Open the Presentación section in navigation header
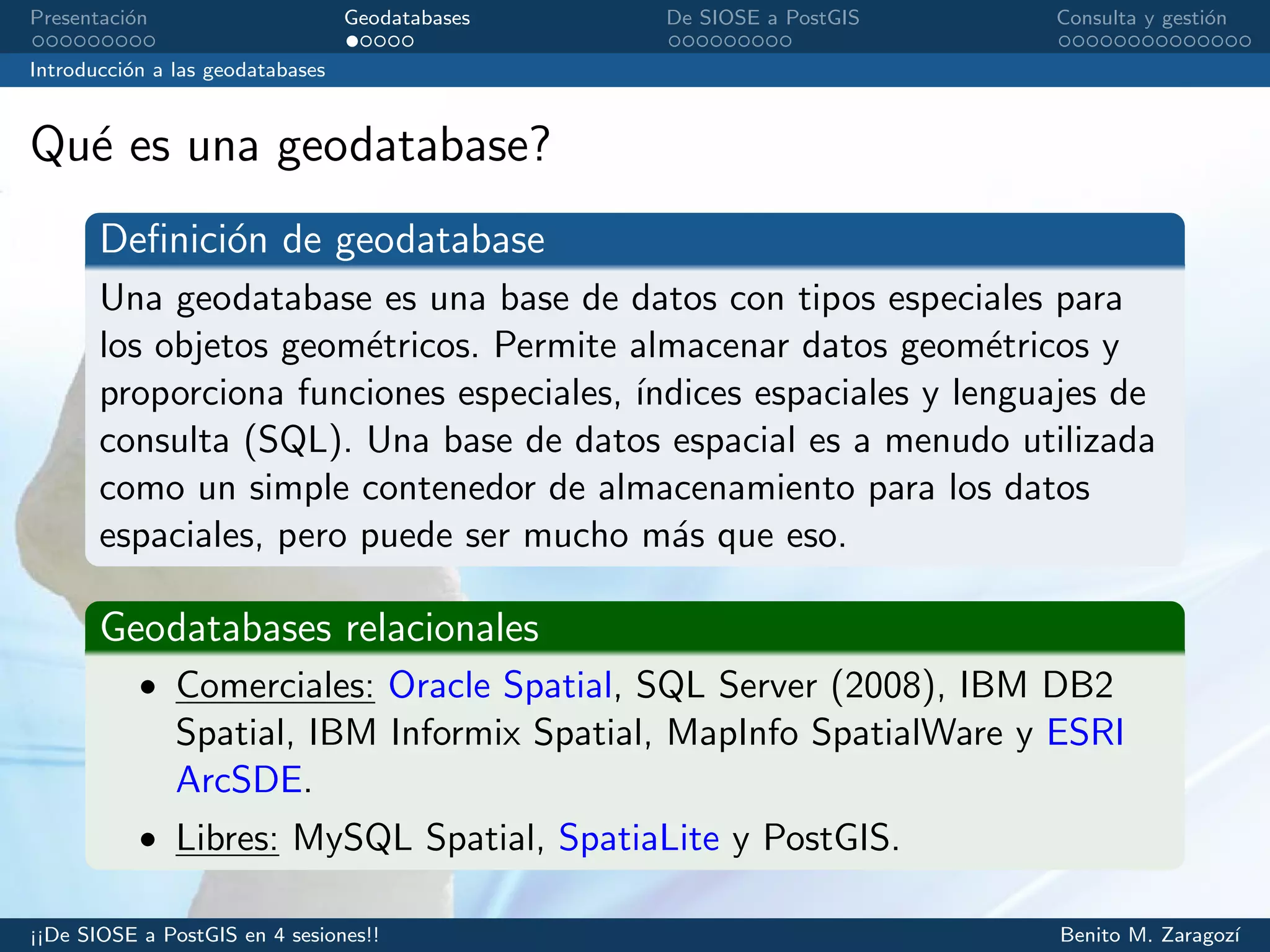This screenshot has height=952, width=1270. coord(89,18)
